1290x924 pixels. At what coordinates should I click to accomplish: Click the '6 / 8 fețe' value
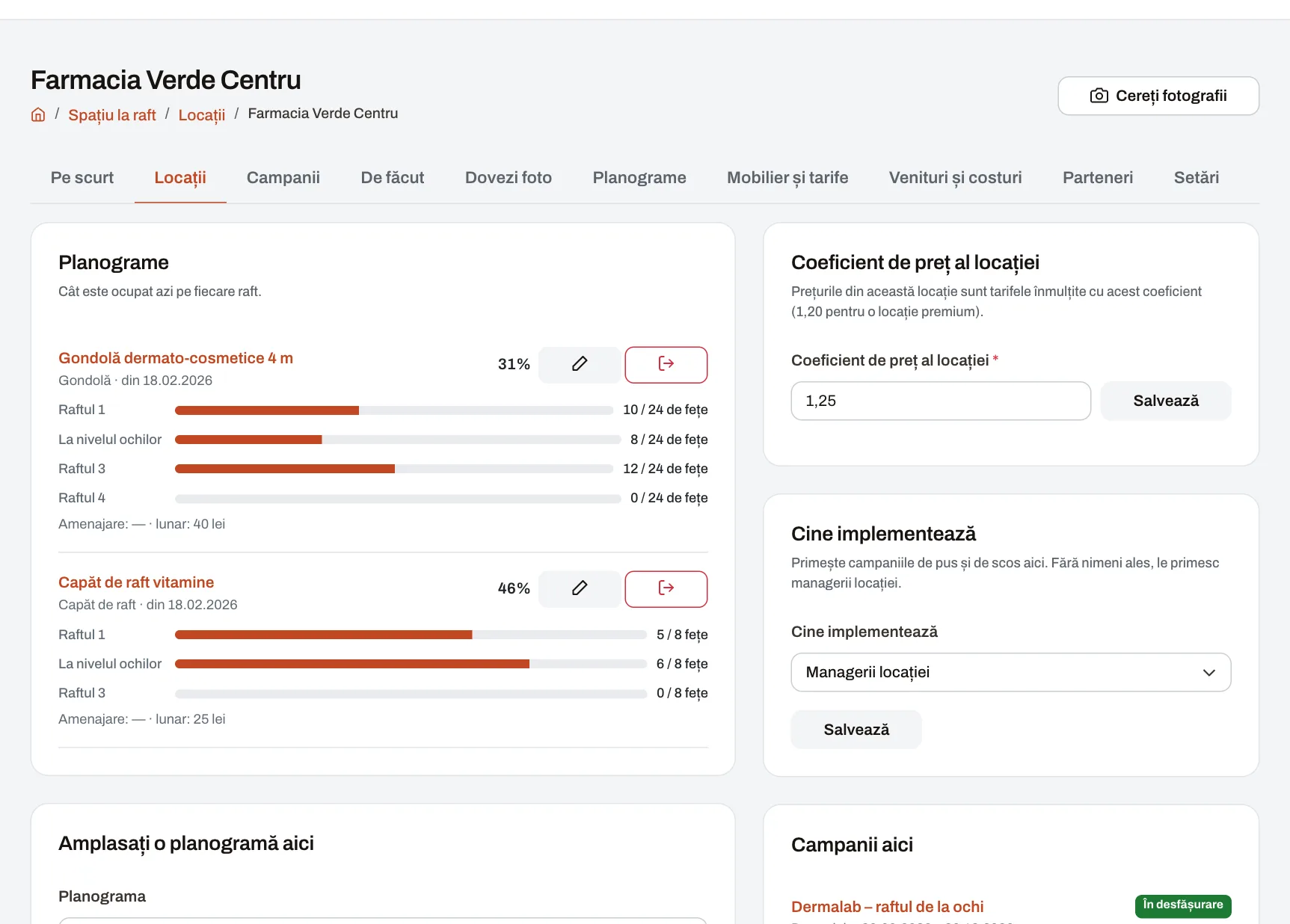coord(682,664)
